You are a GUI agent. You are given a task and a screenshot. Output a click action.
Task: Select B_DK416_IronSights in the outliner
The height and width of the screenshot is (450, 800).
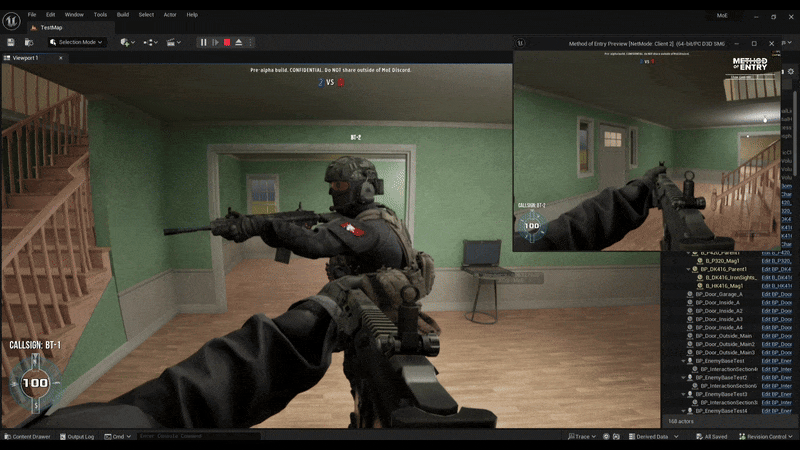[x=731, y=278]
